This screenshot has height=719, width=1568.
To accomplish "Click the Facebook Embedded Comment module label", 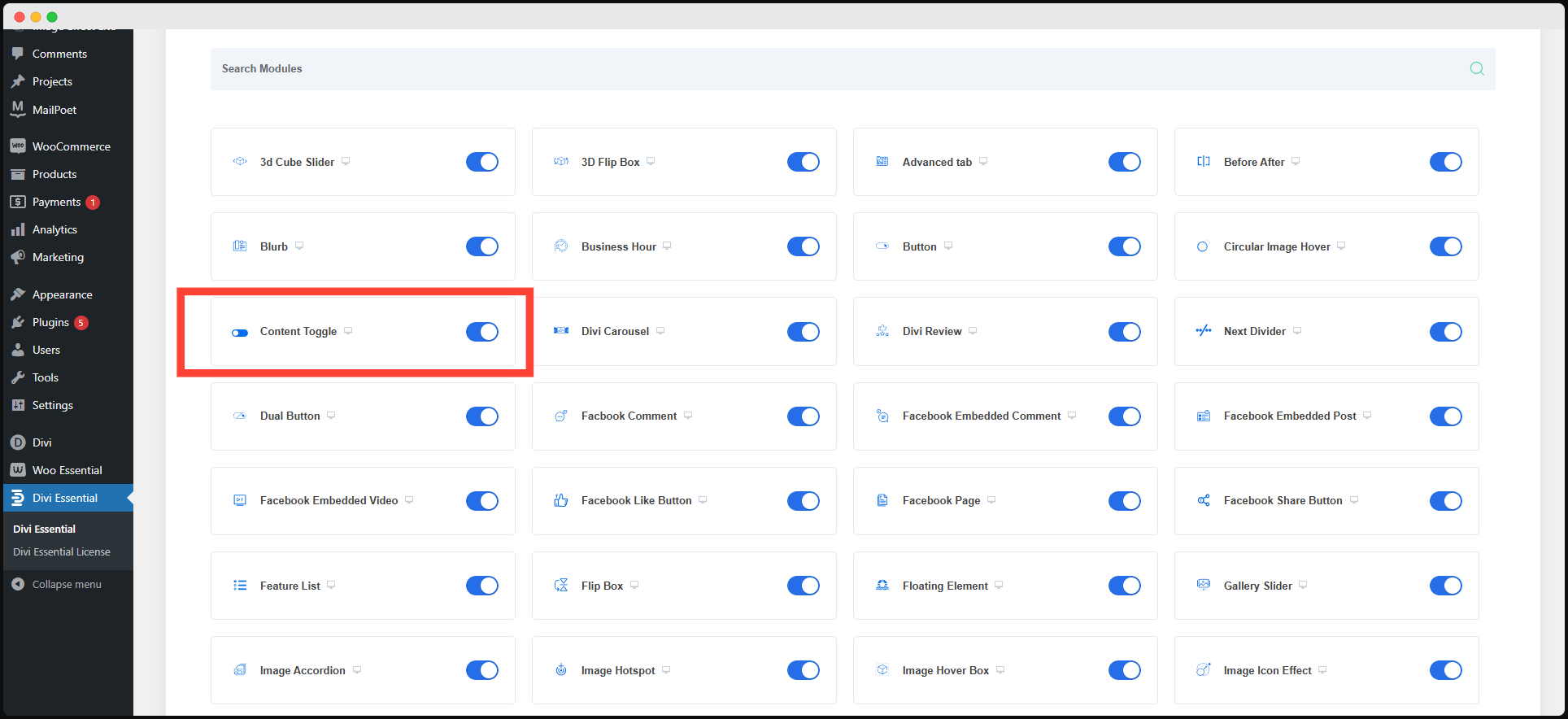I will [x=982, y=416].
